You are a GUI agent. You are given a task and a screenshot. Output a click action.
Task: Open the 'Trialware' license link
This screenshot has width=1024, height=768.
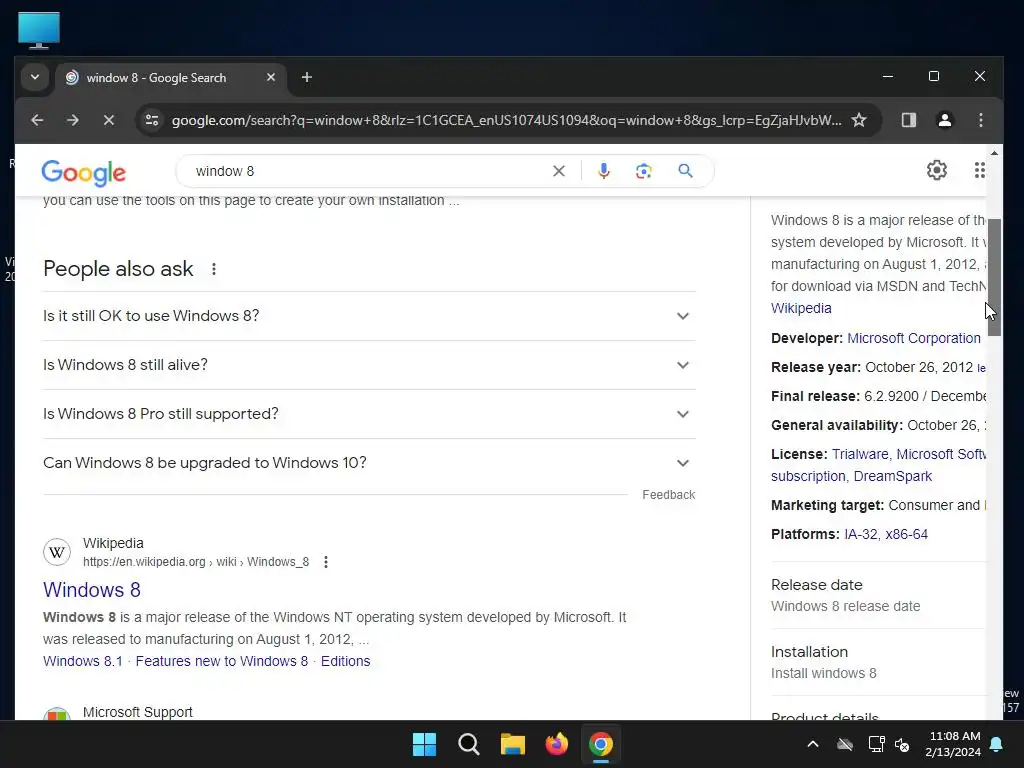click(860, 454)
